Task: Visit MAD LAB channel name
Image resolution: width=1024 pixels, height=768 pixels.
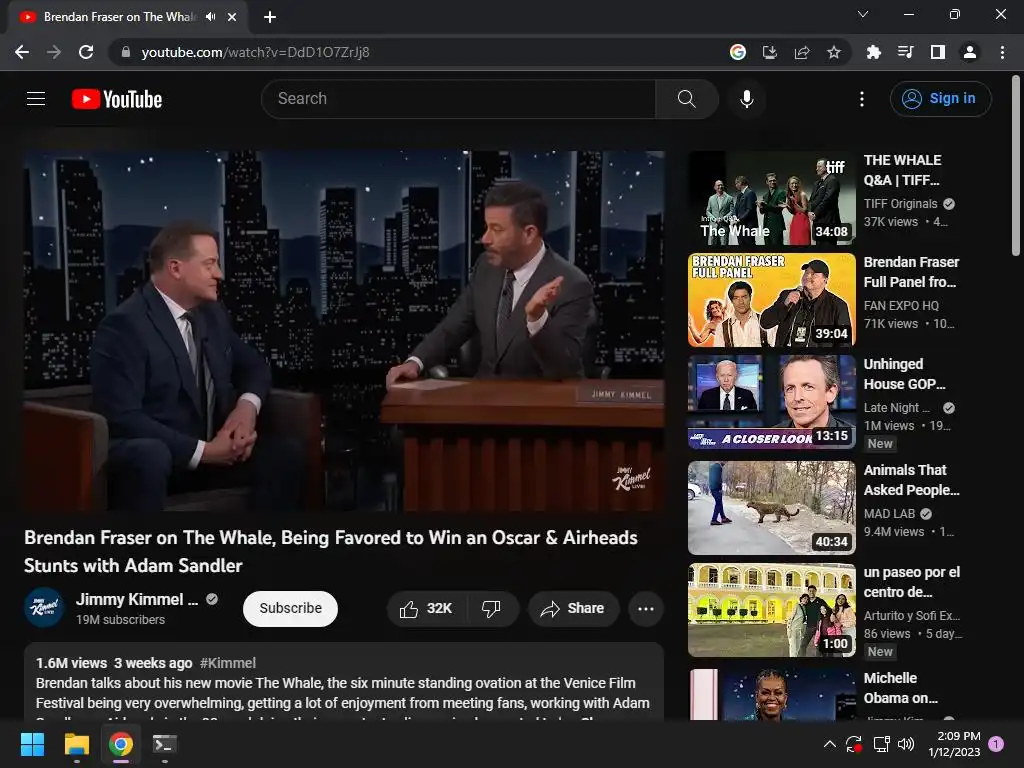Action: 889,514
